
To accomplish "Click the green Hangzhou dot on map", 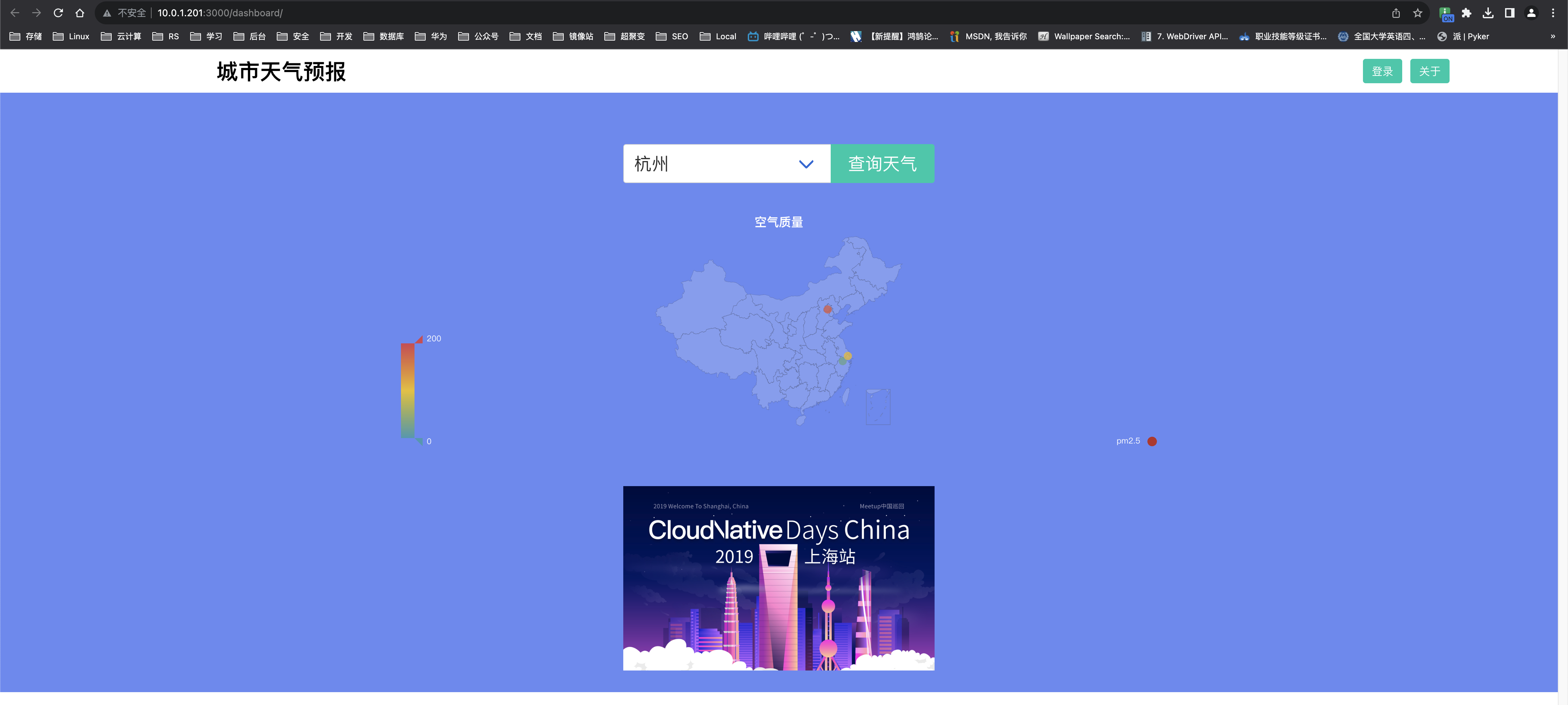I will click(x=843, y=361).
